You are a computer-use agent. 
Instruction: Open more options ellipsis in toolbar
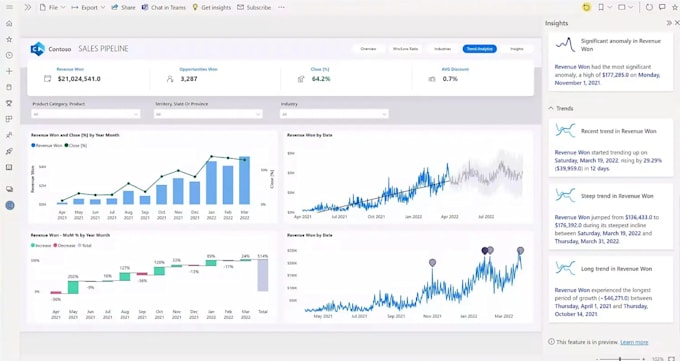click(281, 7)
